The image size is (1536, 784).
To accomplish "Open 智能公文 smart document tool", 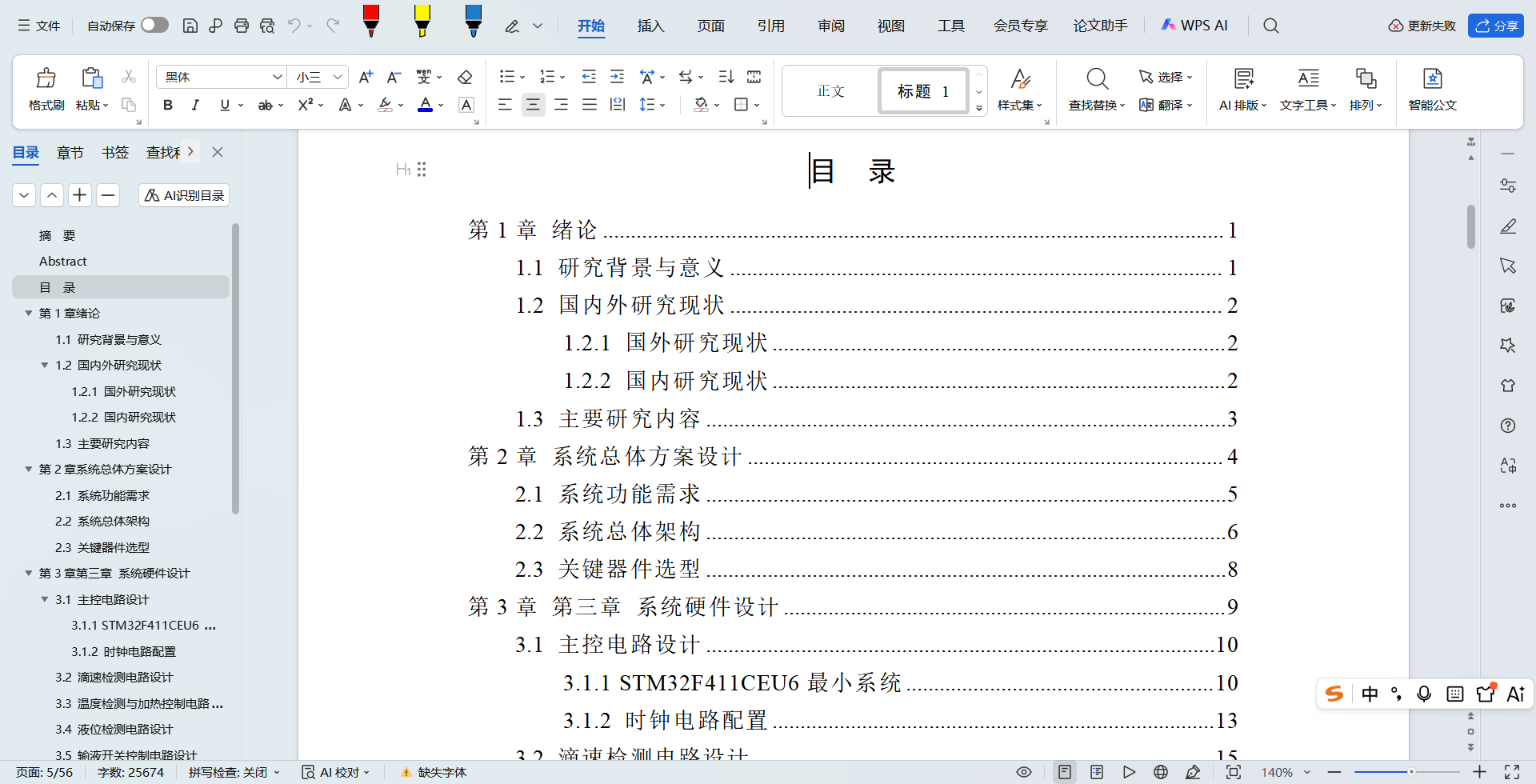I will [1432, 90].
